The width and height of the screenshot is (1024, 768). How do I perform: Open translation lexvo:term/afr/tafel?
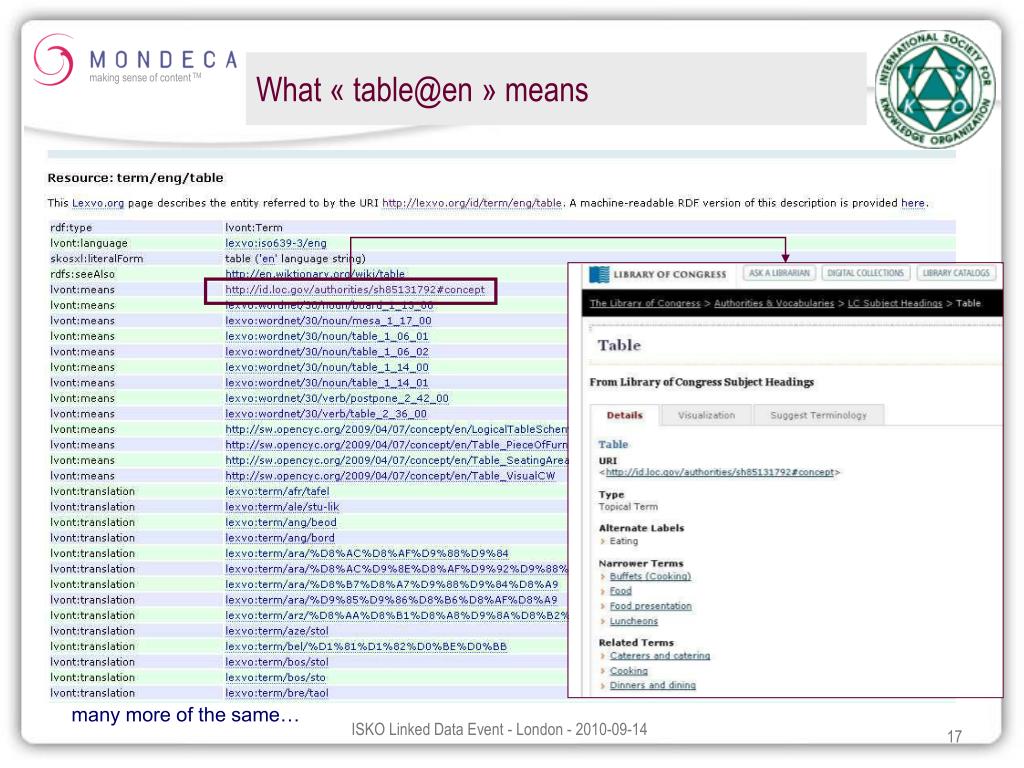coord(277,492)
